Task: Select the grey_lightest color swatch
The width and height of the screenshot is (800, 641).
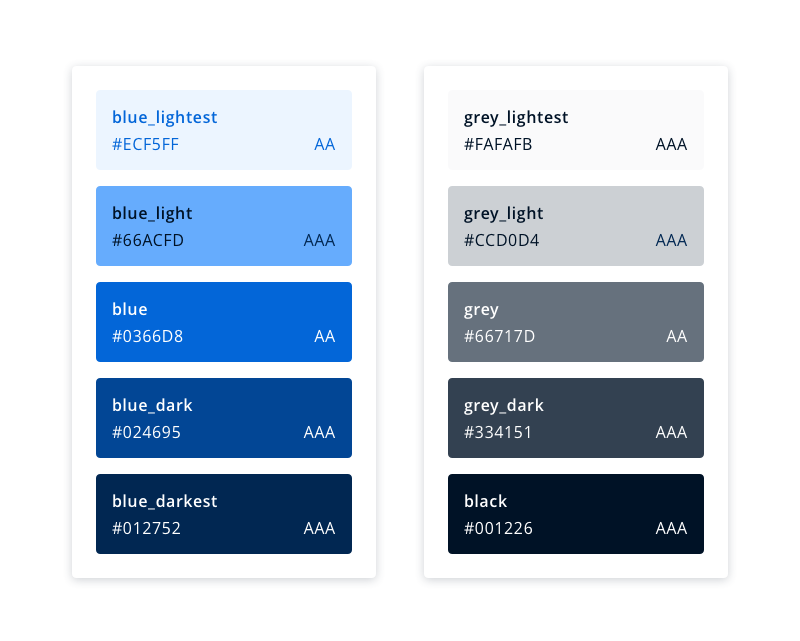Action: [576, 130]
